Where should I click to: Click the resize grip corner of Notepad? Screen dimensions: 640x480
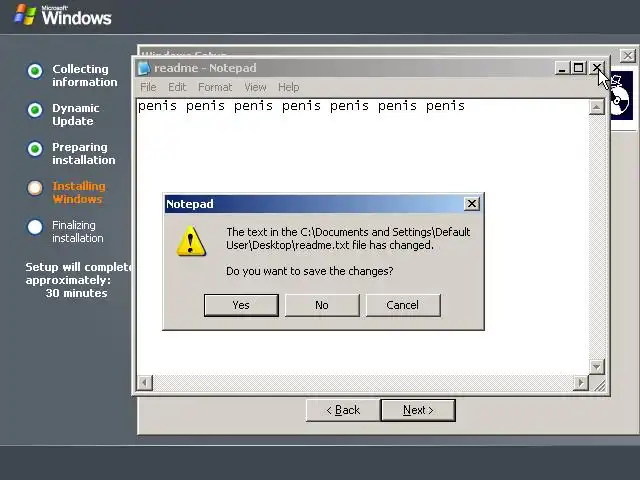click(599, 384)
